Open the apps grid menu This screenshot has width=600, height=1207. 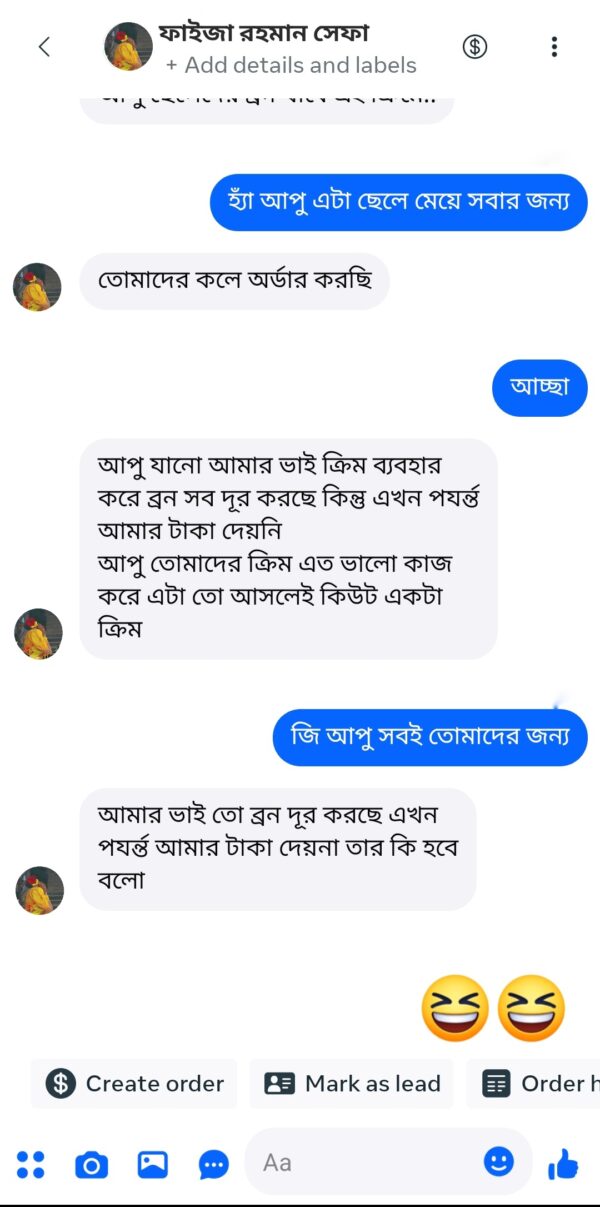tap(31, 1163)
